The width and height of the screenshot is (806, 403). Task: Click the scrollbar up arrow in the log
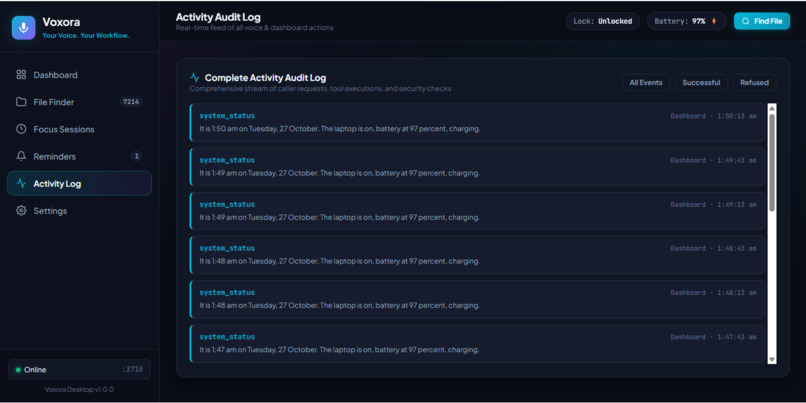(772, 108)
